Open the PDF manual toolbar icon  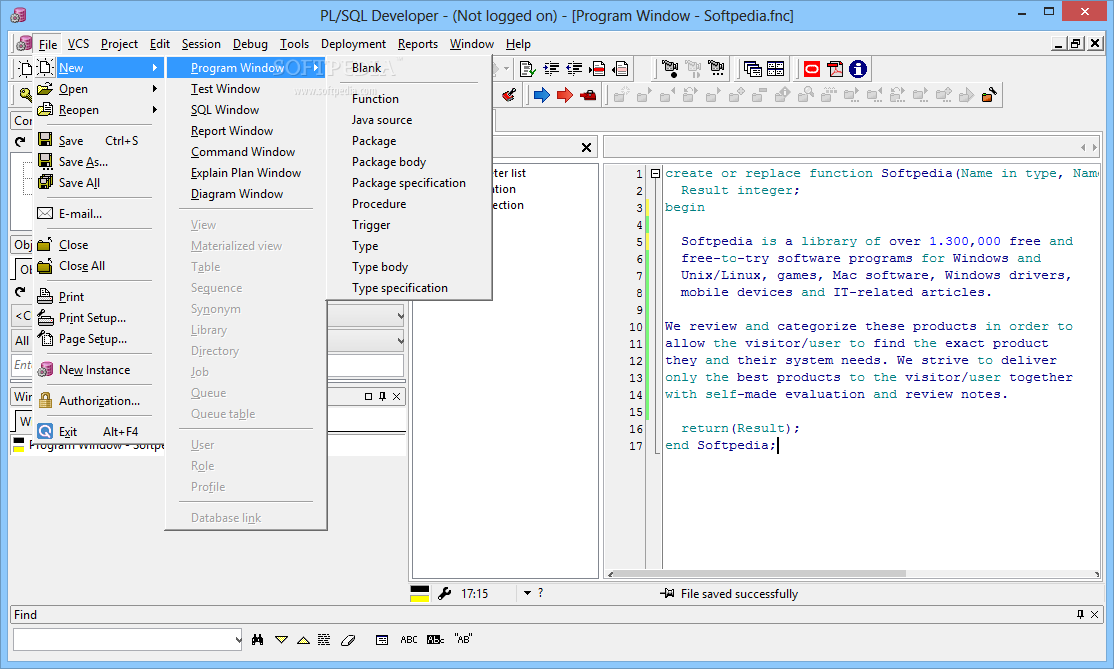834,69
